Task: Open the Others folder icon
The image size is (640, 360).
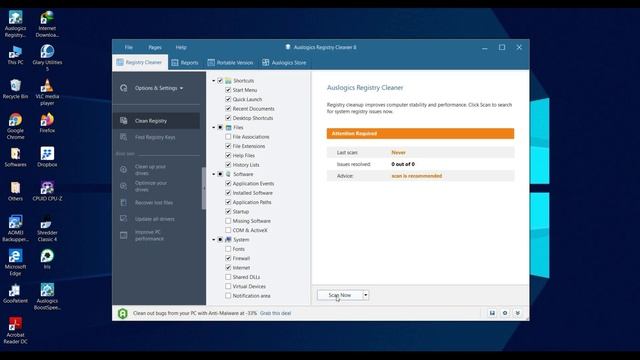Action: [x=16, y=191]
